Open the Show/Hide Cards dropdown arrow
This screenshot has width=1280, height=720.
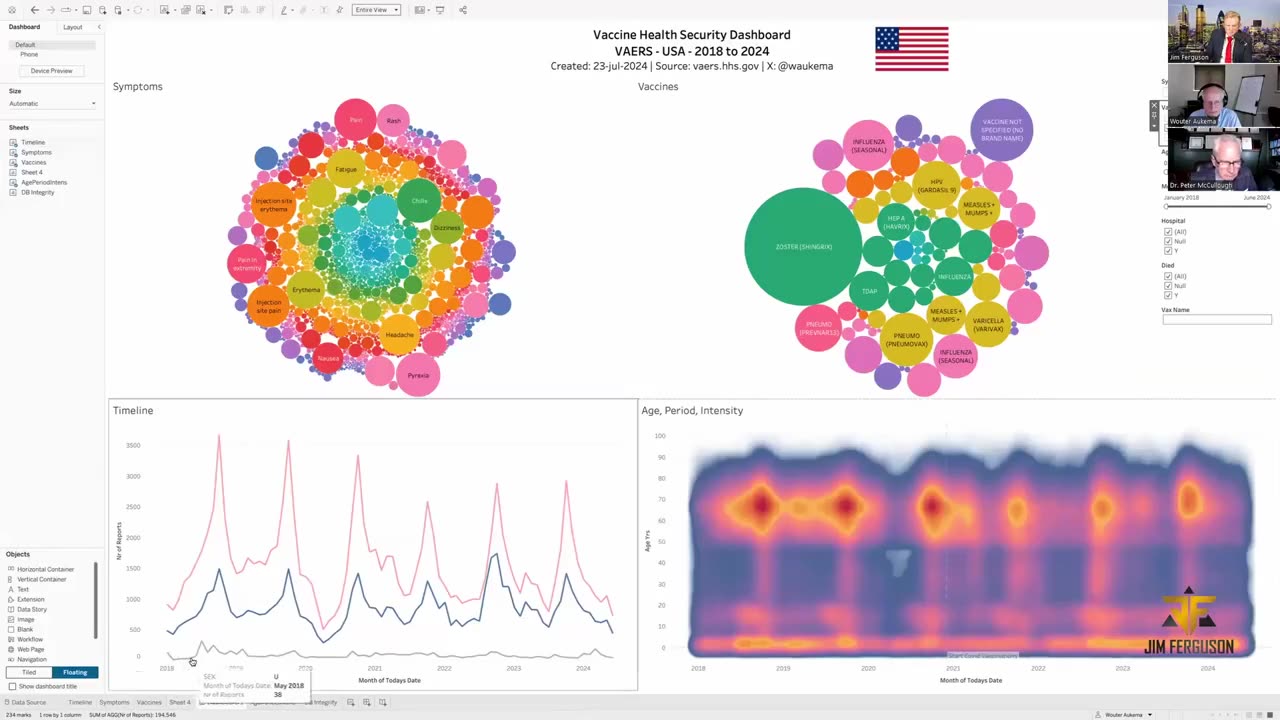[x=430, y=11]
